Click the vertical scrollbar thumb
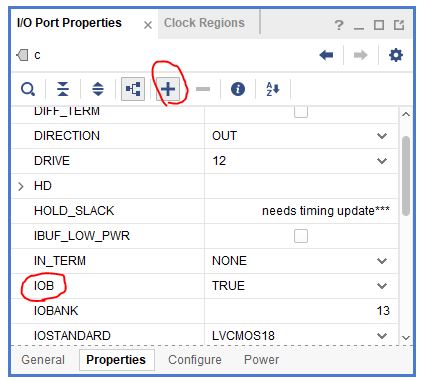The image size is (424, 381). [406, 176]
